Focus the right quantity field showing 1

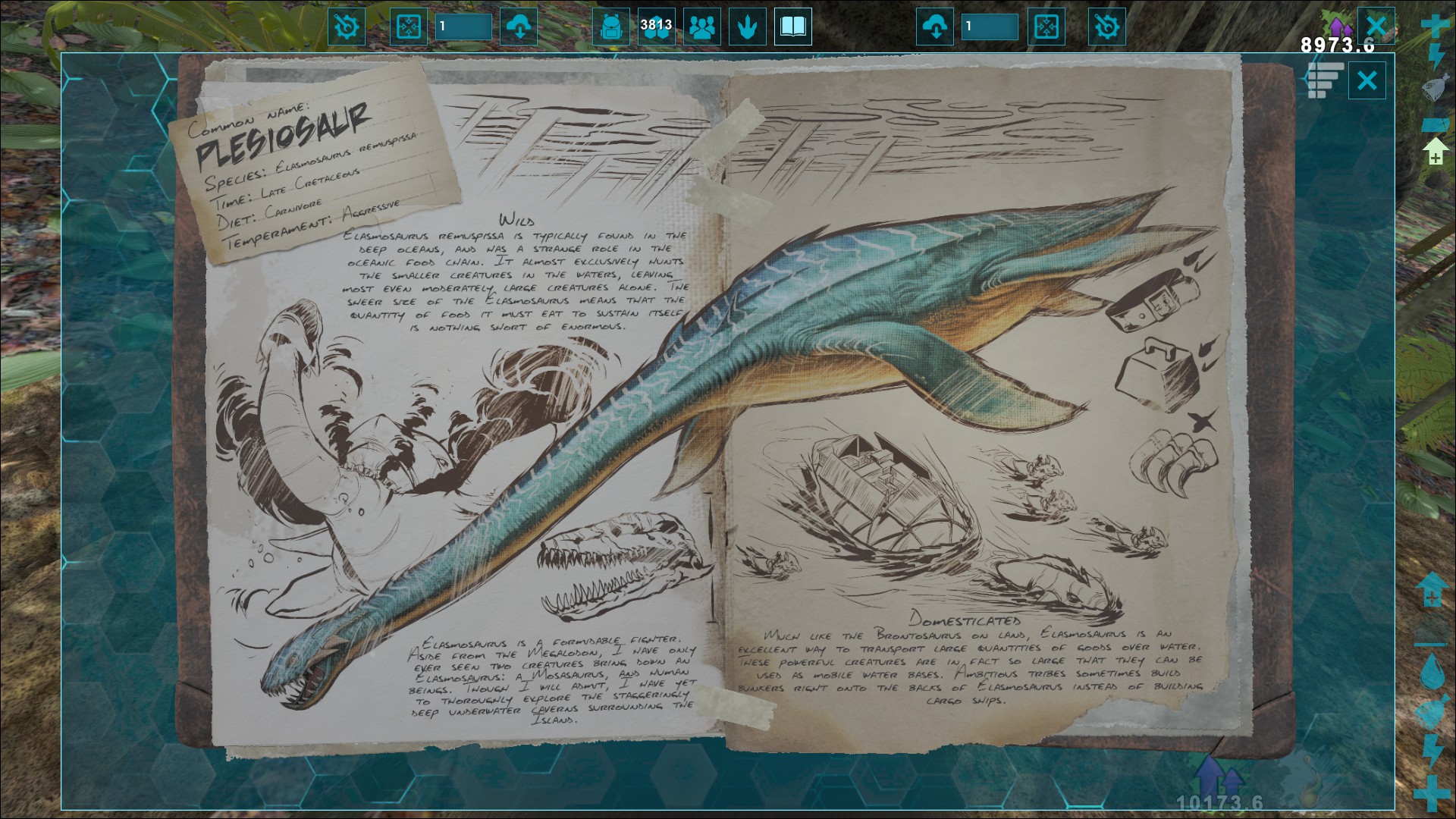[x=989, y=27]
